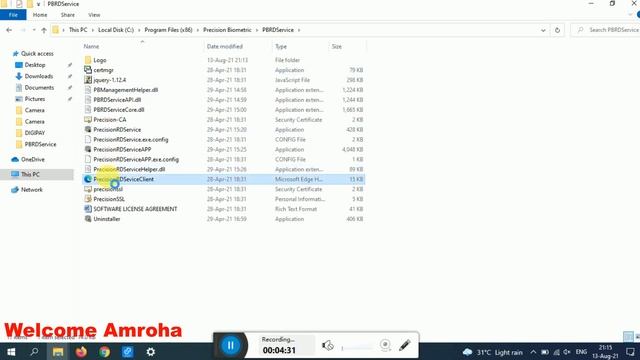Open Desktop in navigation pane
The width and height of the screenshot is (640, 360).
35,65
